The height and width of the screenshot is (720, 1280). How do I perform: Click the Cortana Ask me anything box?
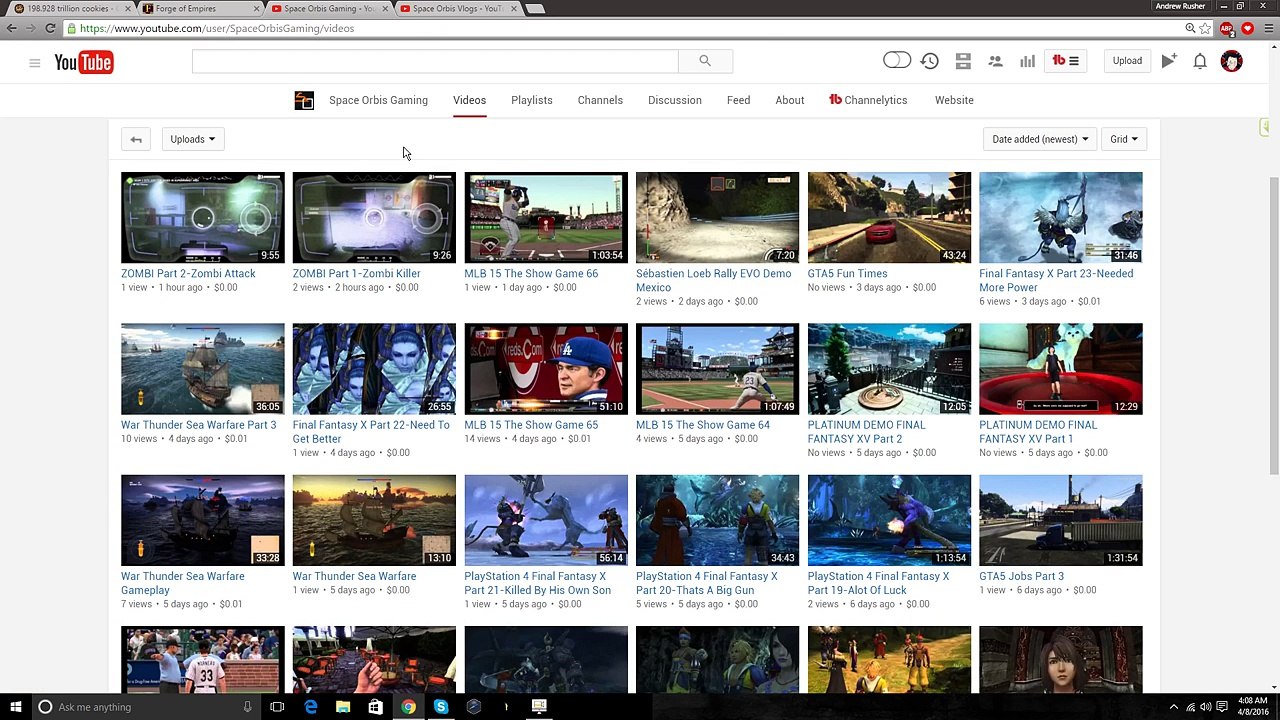point(146,707)
